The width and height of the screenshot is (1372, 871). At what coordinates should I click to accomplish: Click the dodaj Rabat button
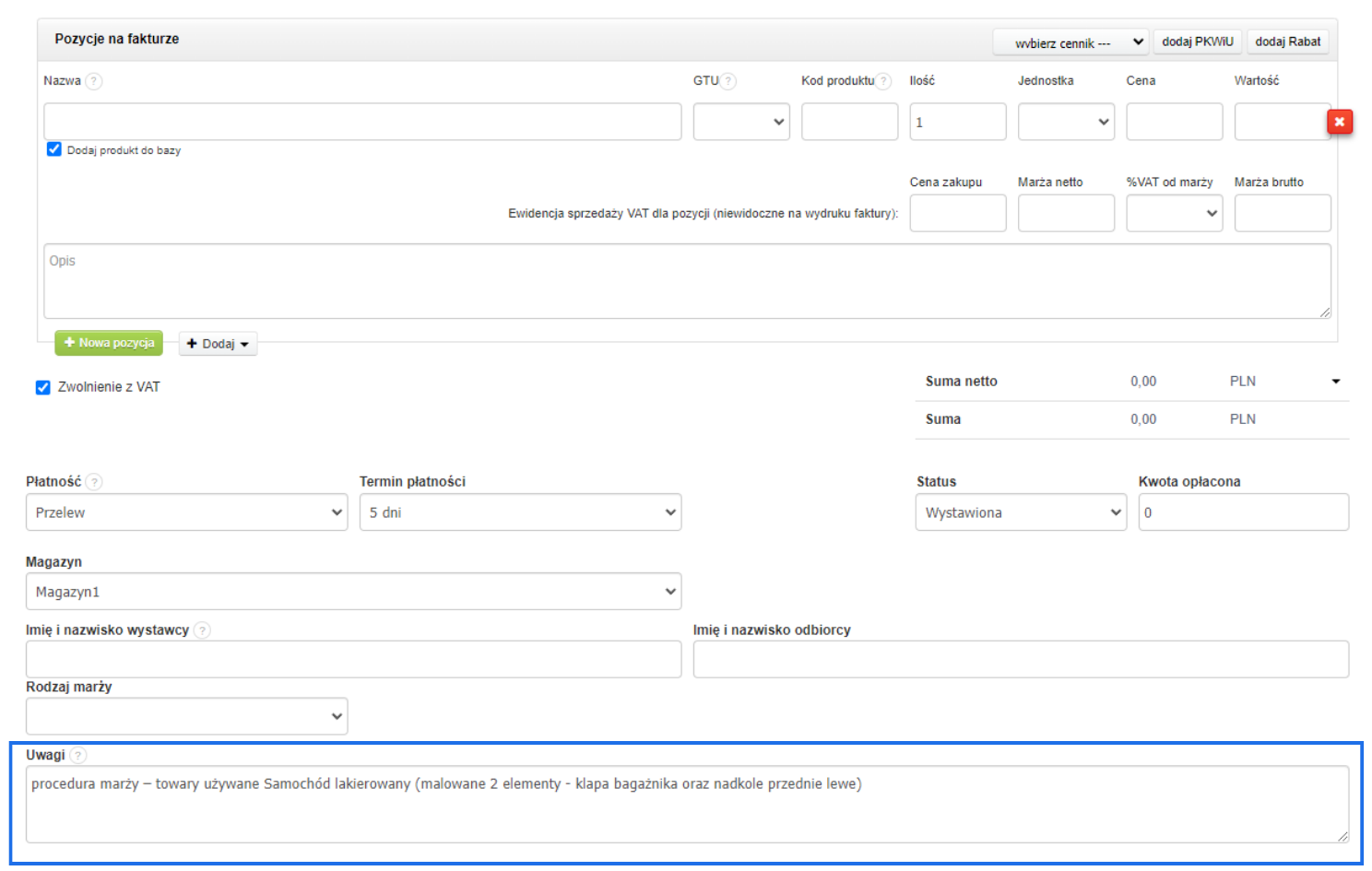point(1287,42)
